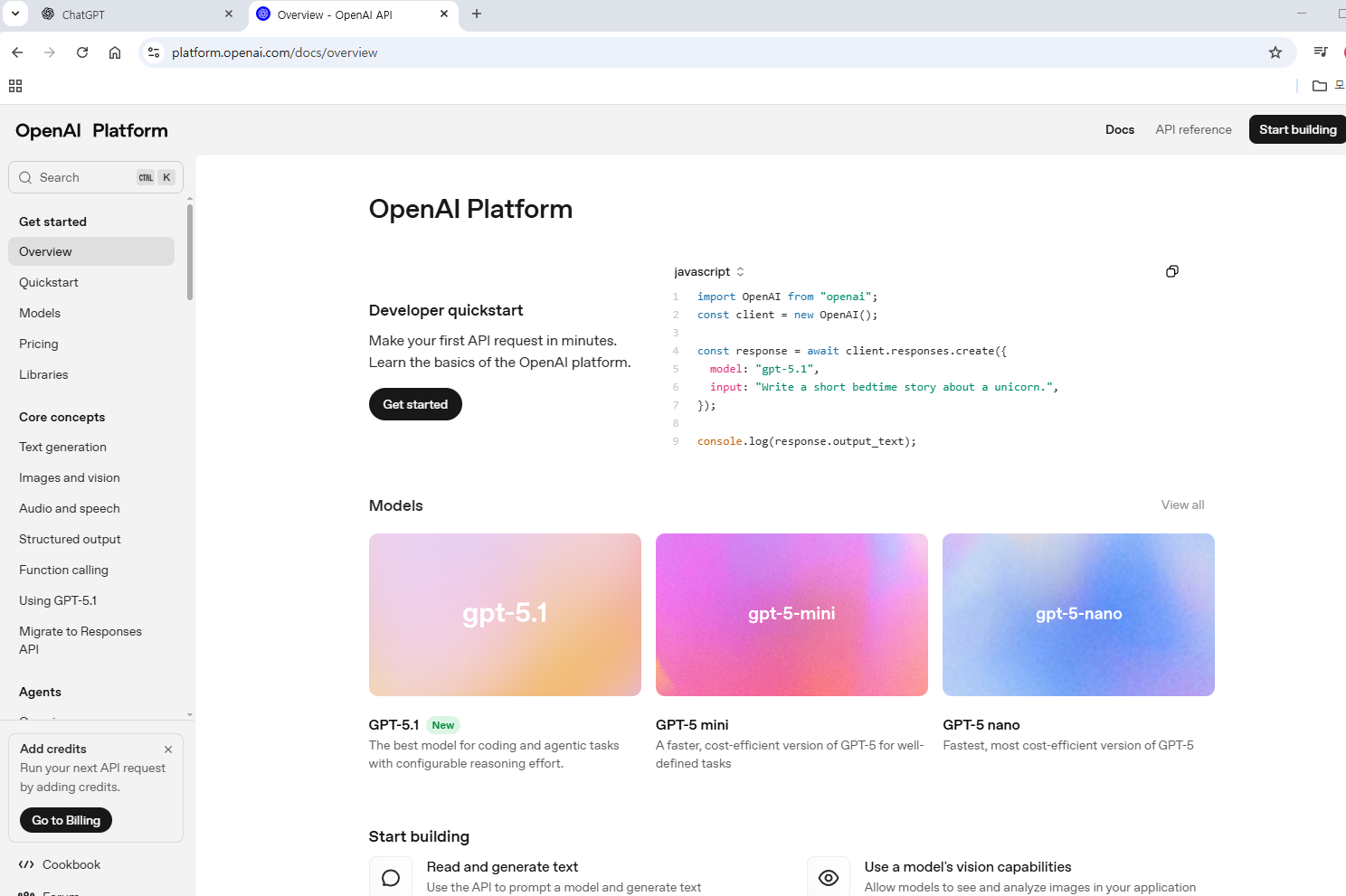Viewport: 1346px width, 896px height.
Task: Click the OpenAI Platform logo
Action: 91,130
